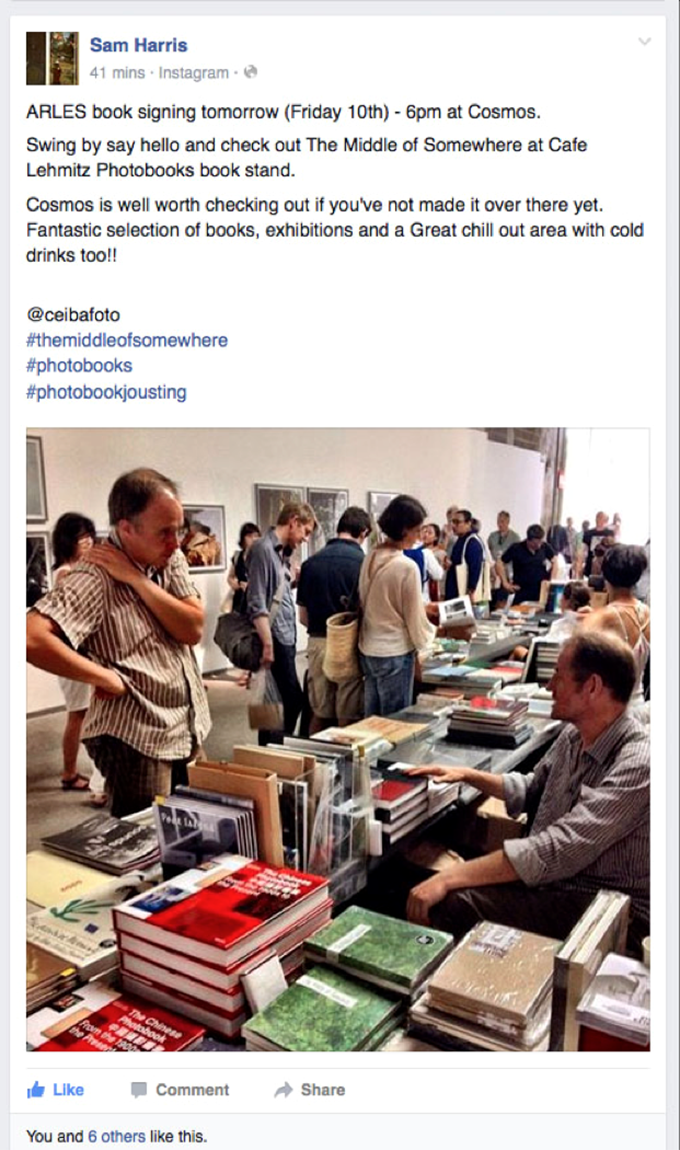Image resolution: width=680 pixels, height=1150 pixels.
Task: Click the Comment button
Action: (x=180, y=1090)
